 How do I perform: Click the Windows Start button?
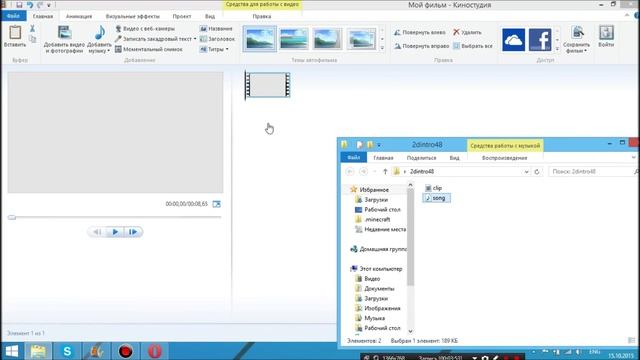pyautogui.click(x=12, y=351)
